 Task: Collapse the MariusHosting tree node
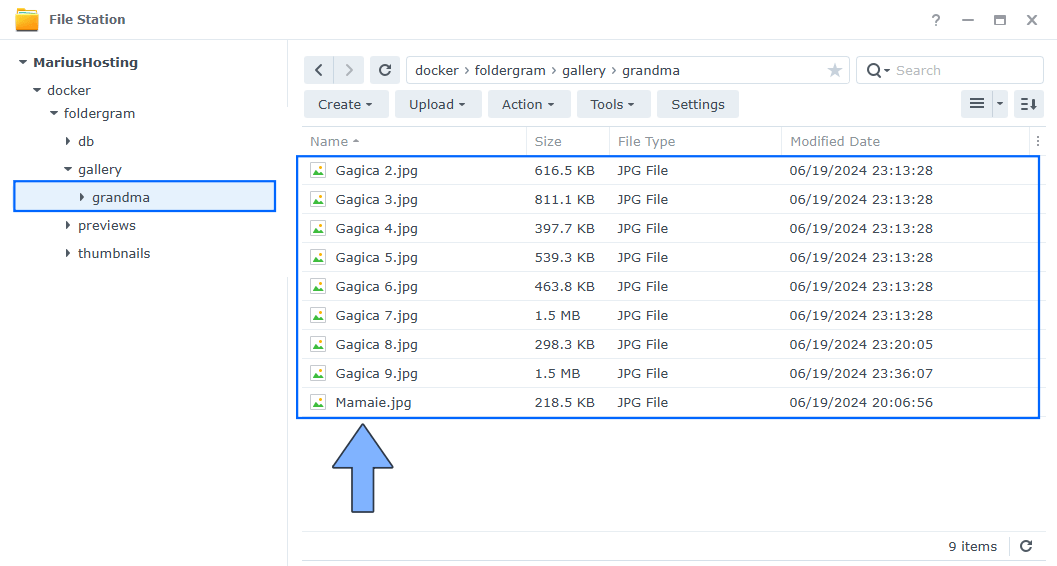[x=23, y=62]
